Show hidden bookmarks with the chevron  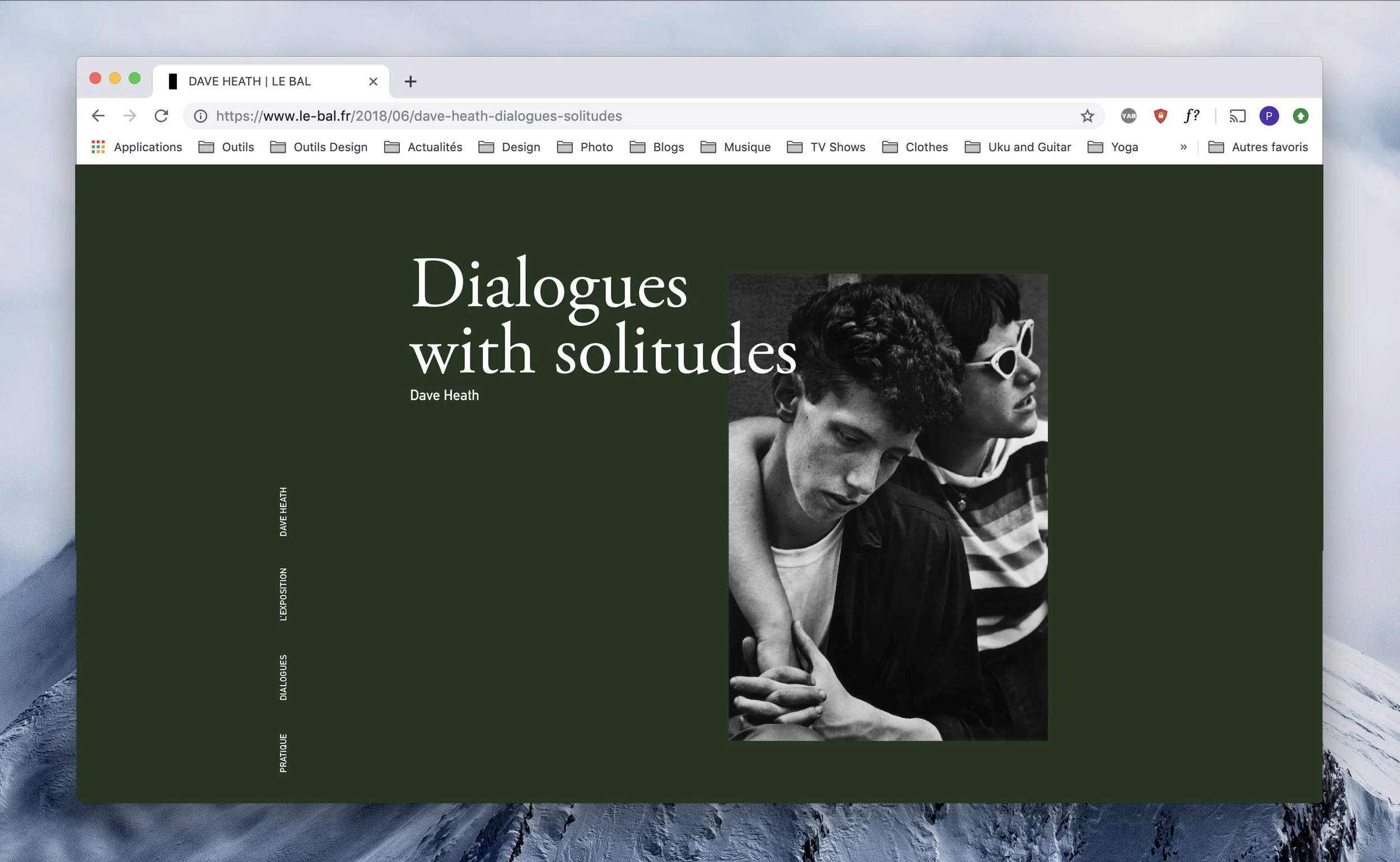[x=1183, y=147]
